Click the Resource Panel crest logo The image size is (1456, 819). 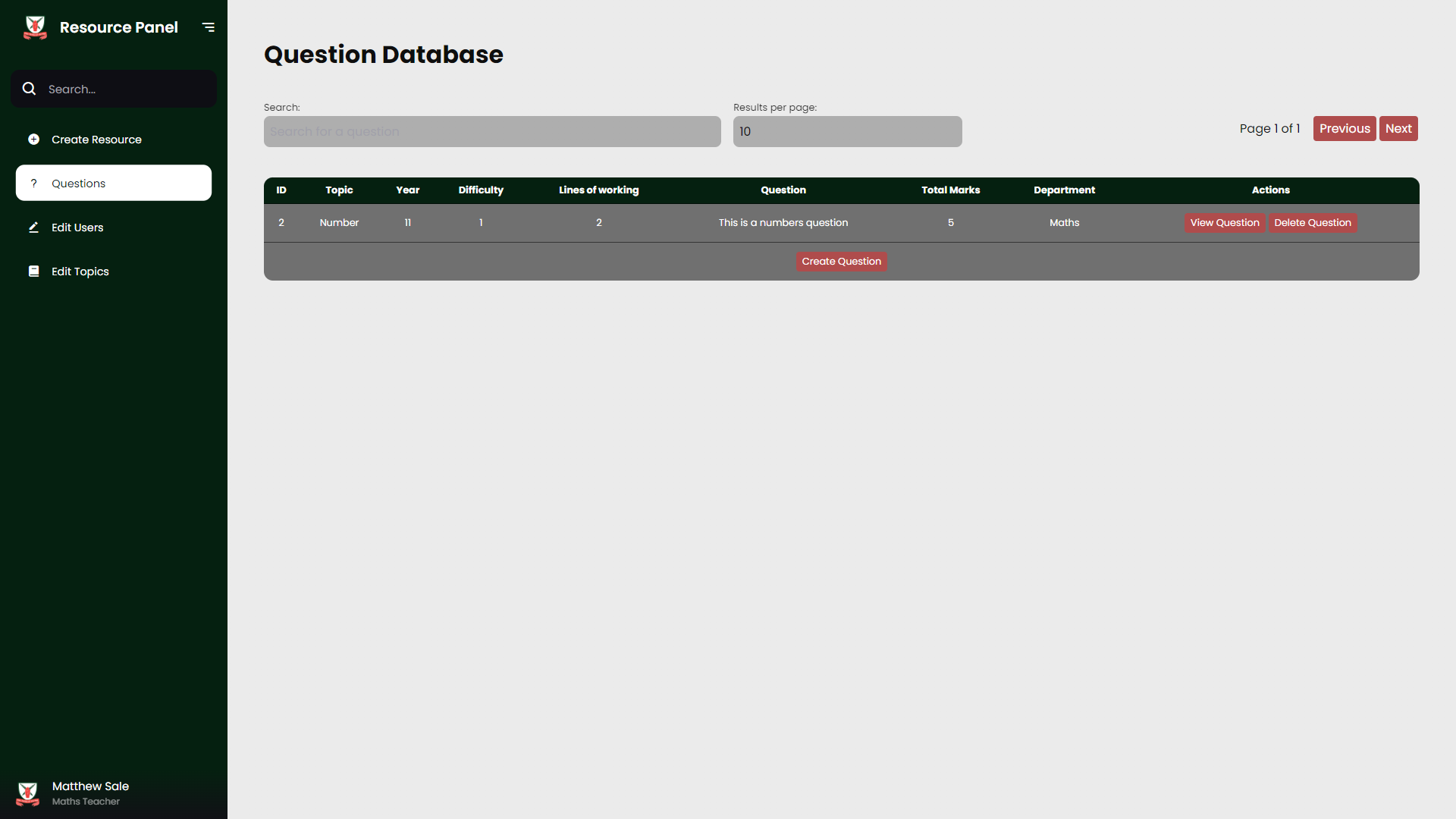[35, 27]
